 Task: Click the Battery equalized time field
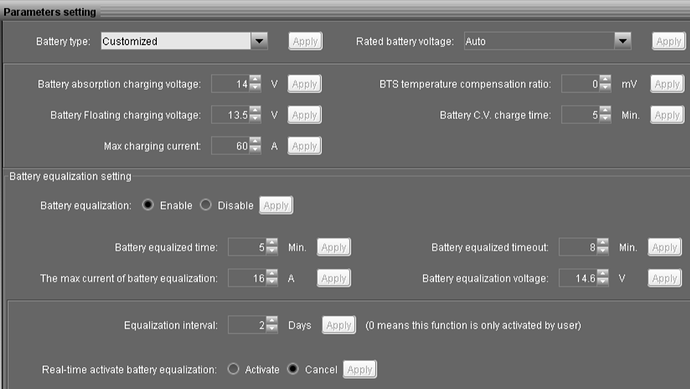tap(247, 247)
